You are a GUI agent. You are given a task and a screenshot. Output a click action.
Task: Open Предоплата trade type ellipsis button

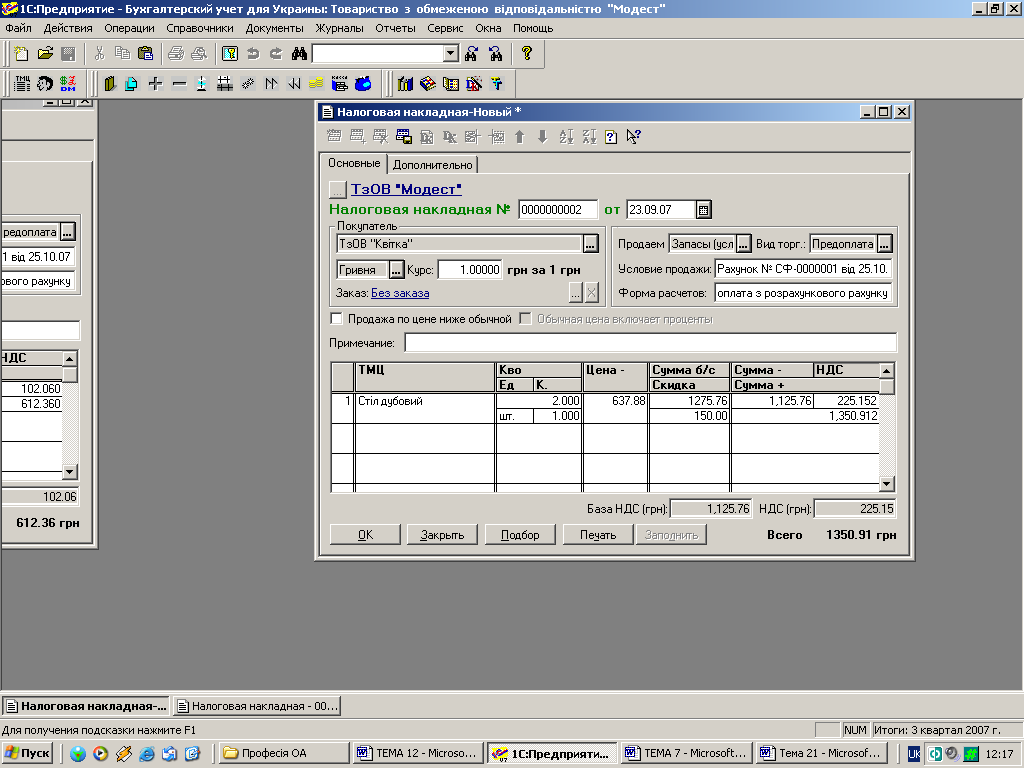[884, 244]
